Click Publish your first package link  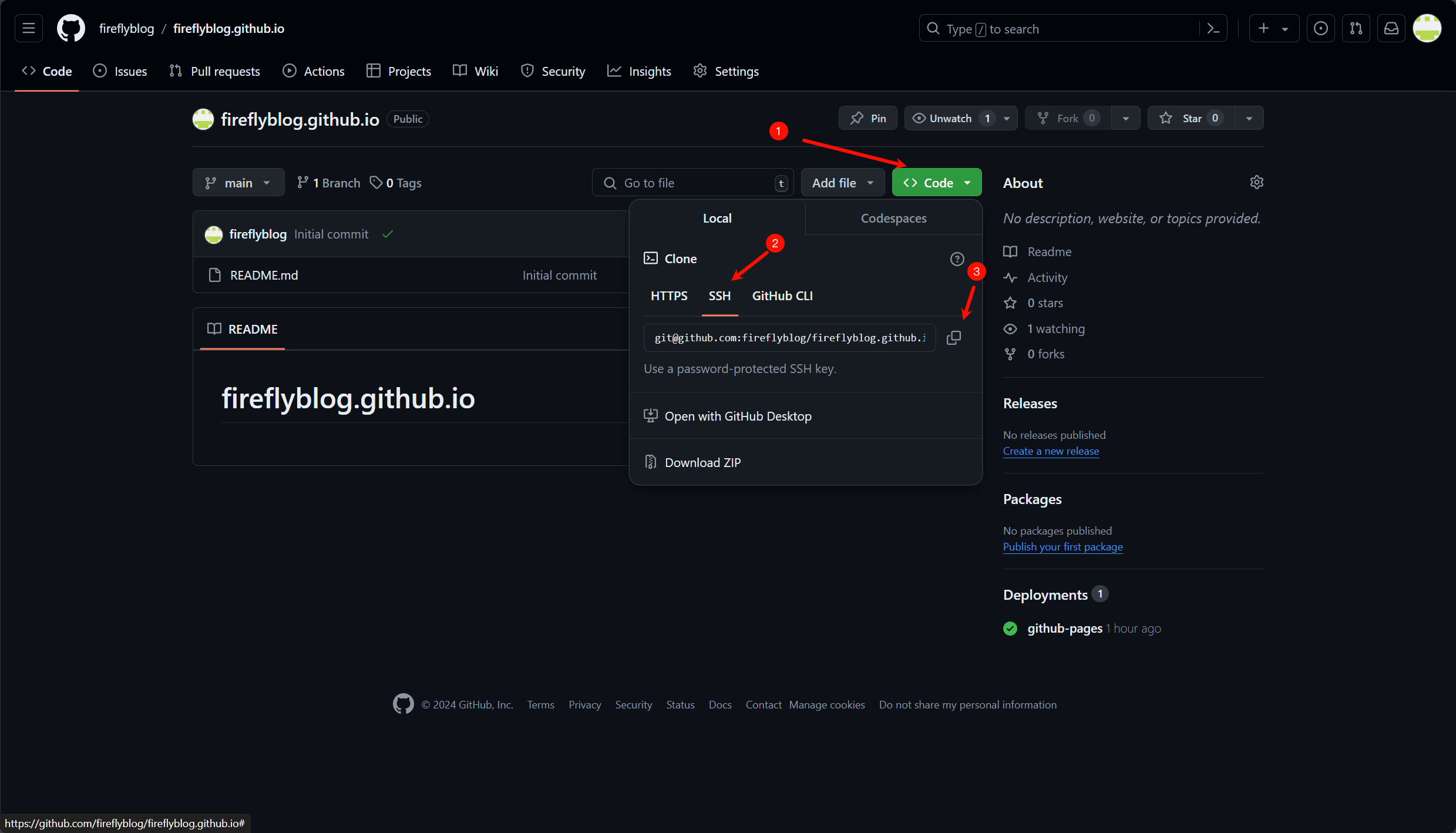click(1062, 546)
